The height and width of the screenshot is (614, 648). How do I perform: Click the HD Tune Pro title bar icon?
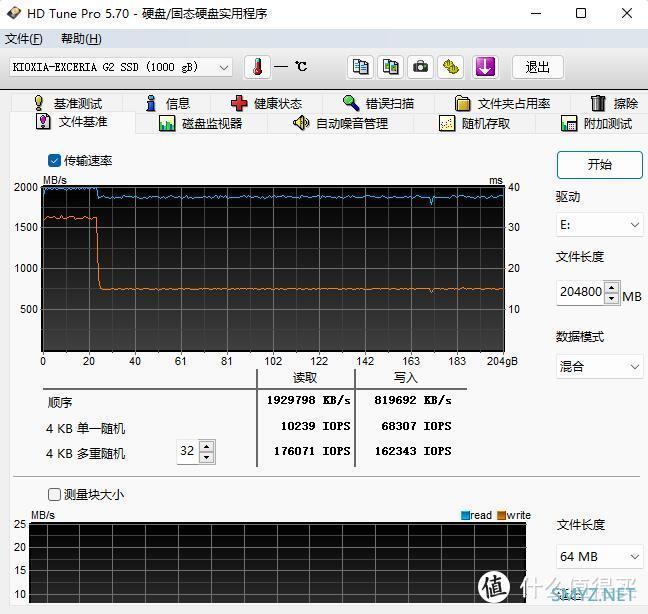[14, 13]
